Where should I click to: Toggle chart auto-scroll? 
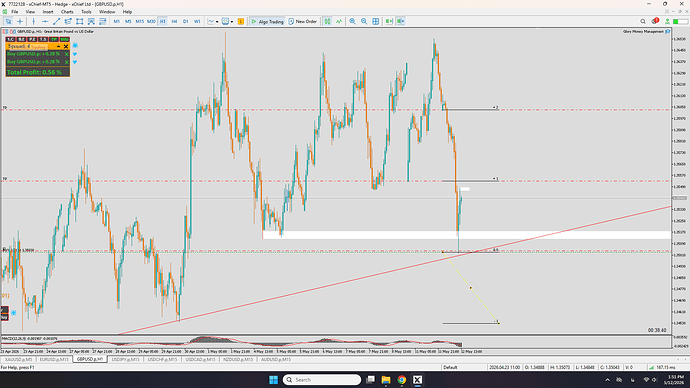click(x=389, y=21)
